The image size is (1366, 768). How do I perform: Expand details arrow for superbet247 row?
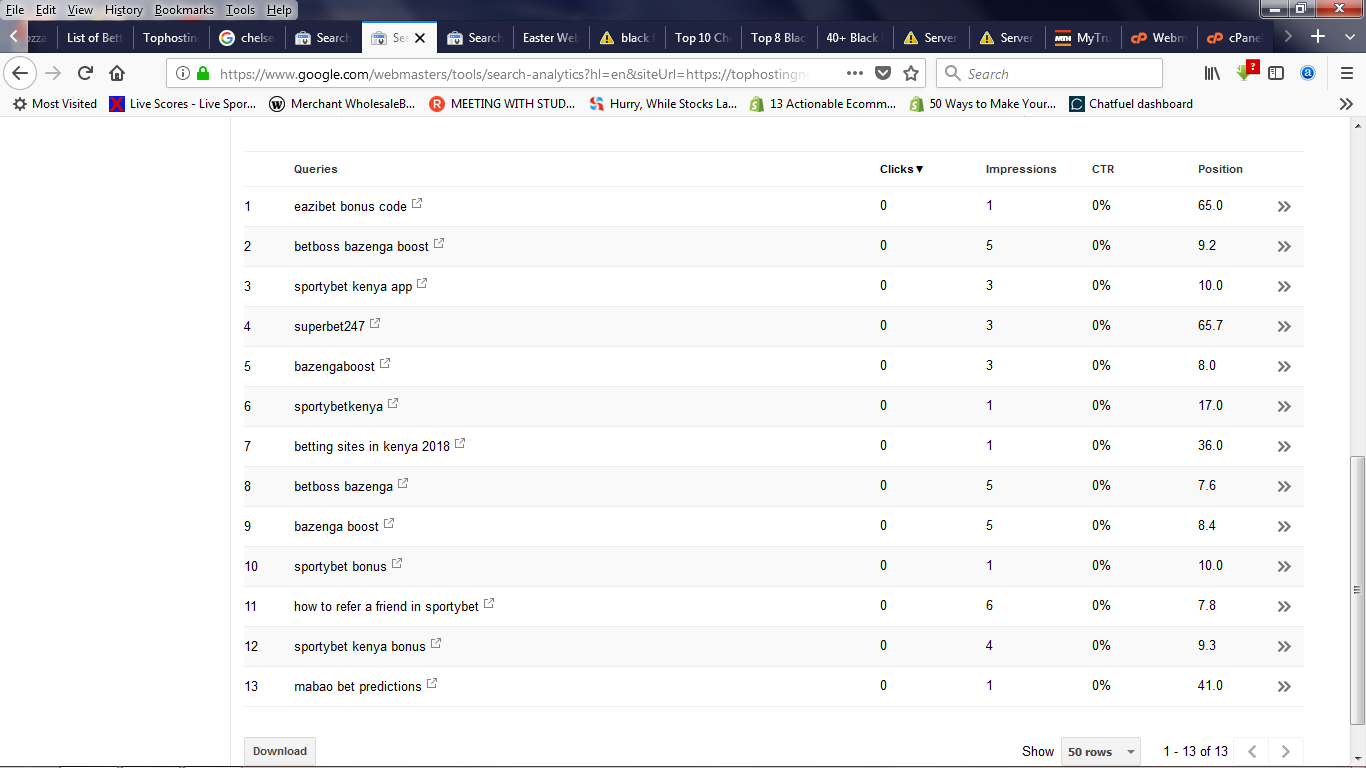[x=1284, y=326]
